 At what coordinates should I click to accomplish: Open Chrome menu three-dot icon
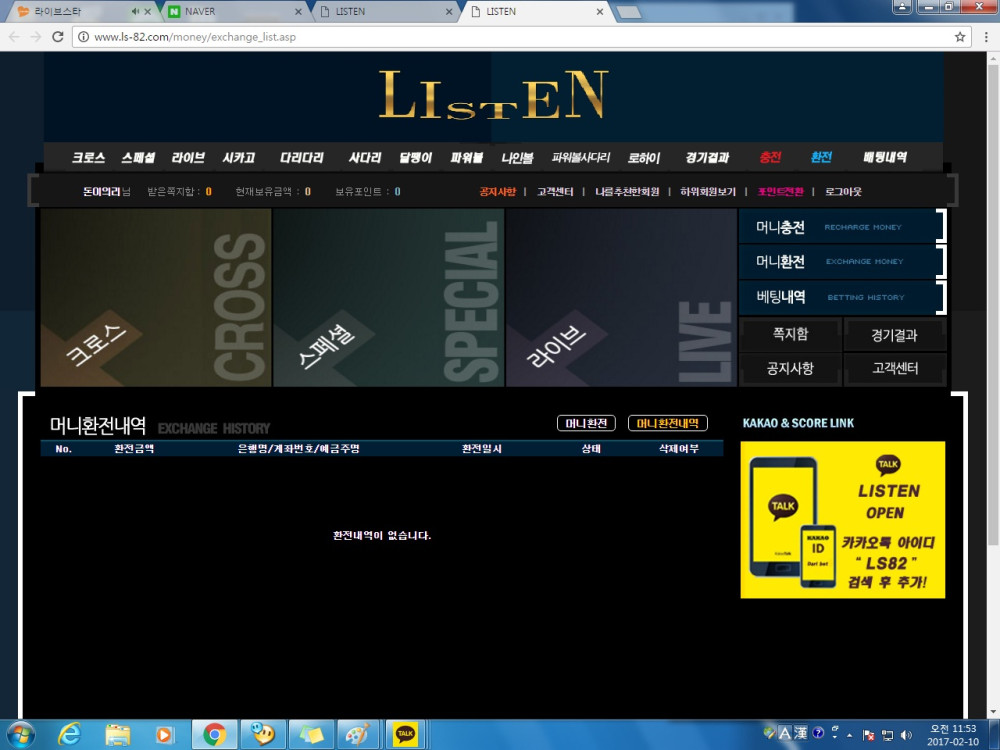(x=986, y=37)
